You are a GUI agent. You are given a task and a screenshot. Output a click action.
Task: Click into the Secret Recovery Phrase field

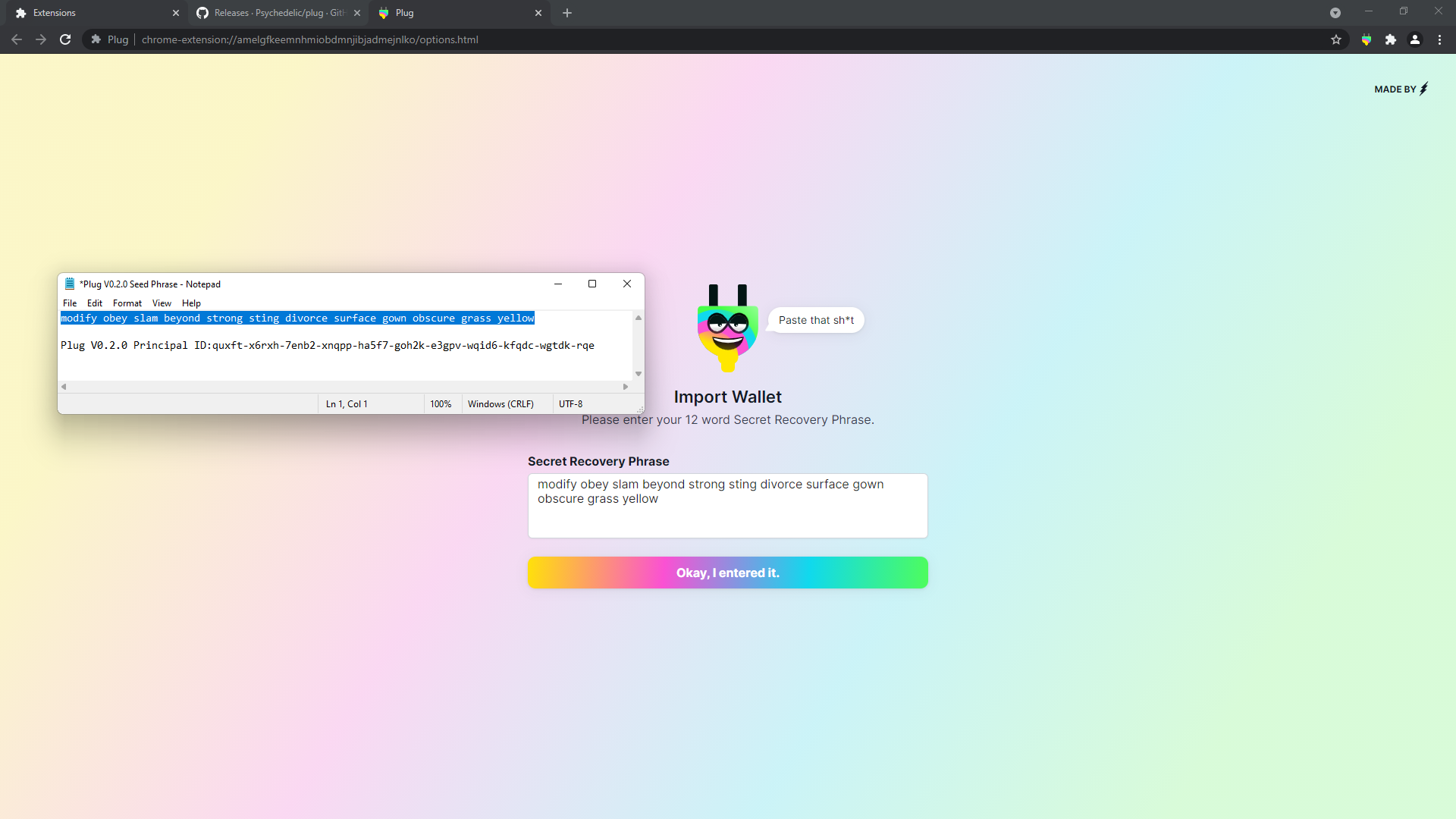[x=728, y=506]
